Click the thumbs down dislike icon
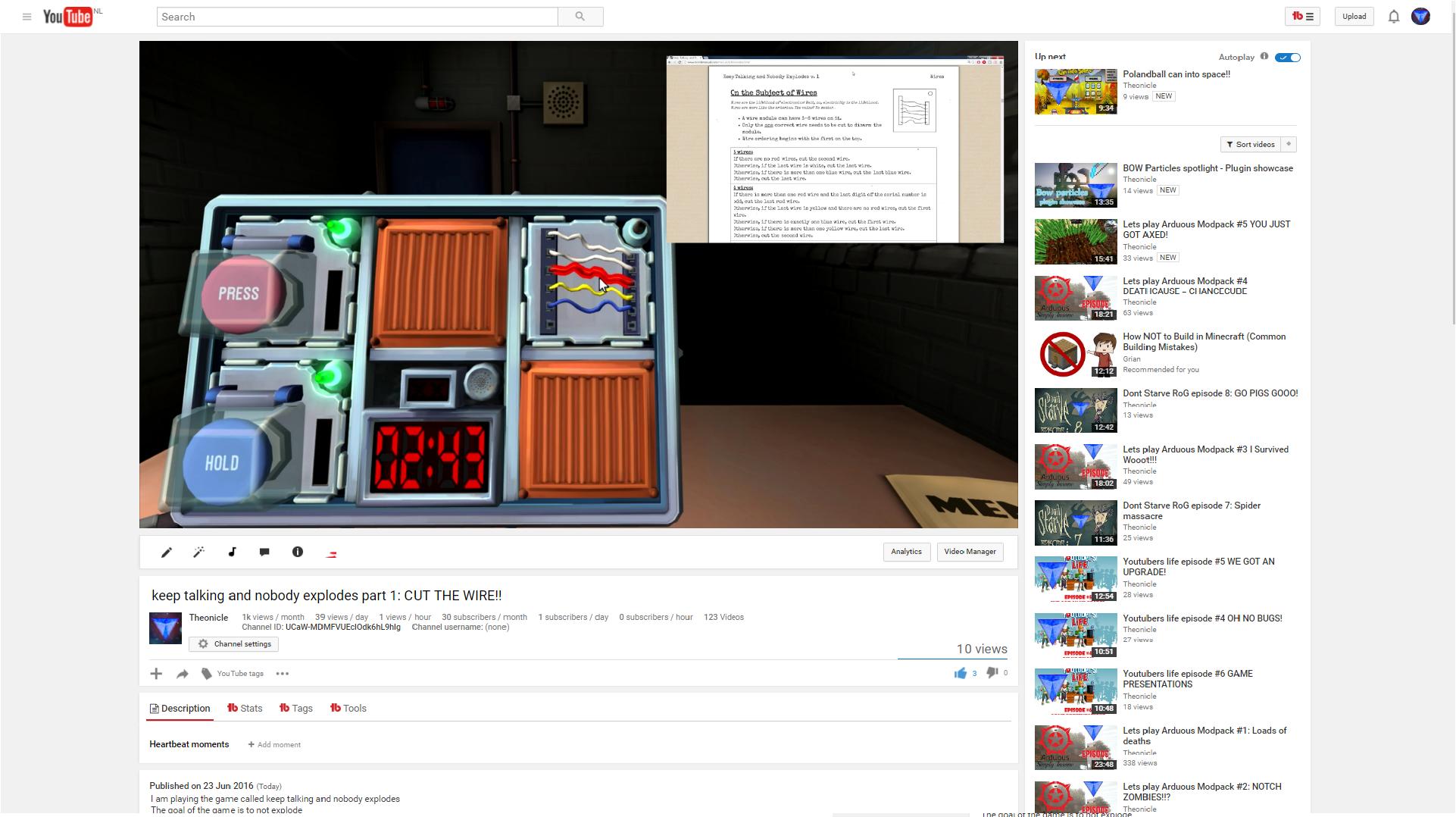1456x817 pixels. (992, 673)
